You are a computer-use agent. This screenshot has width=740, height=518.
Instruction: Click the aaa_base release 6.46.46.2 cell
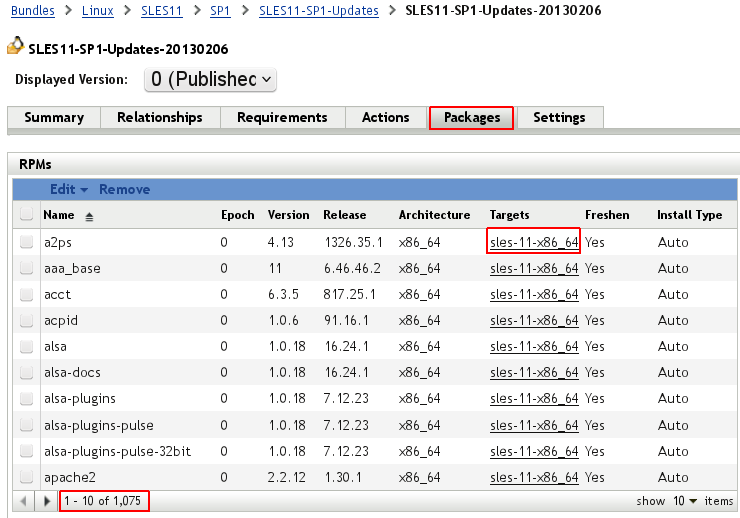(x=352, y=268)
